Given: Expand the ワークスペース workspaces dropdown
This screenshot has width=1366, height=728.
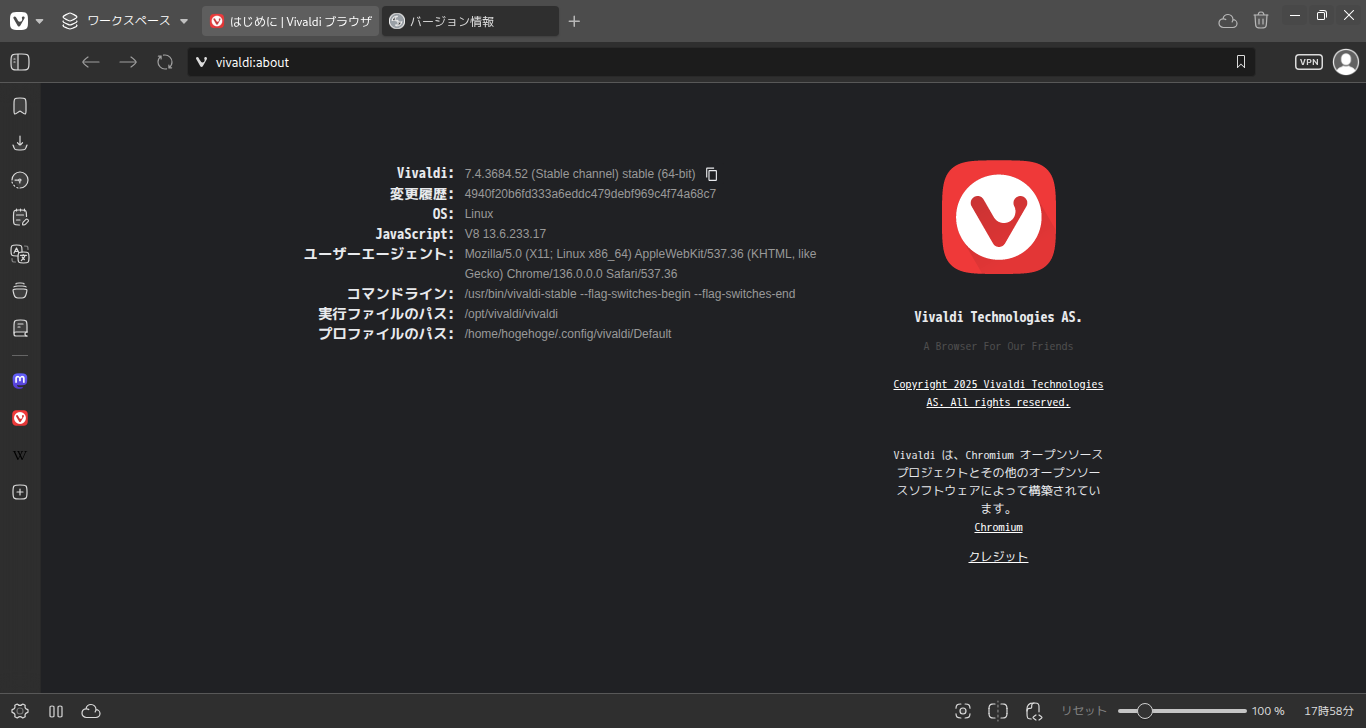Looking at the screenshot, I should tap(125, 21).
